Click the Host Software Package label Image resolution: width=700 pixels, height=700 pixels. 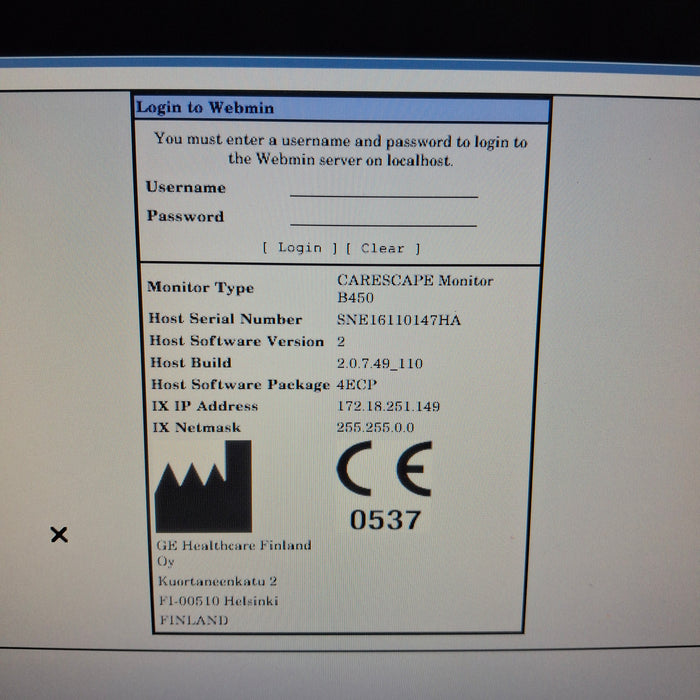pyautogui.click(x=241, y=384)
